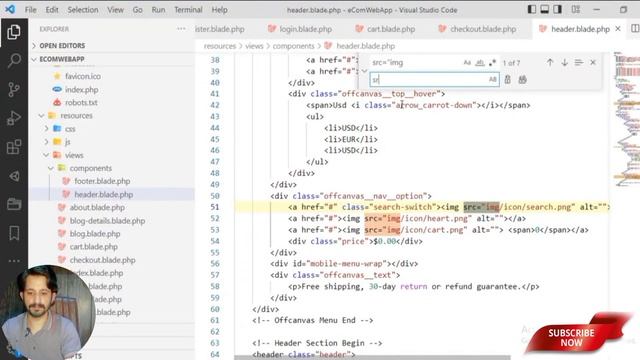Open blog-details.blade.php in explorer
The width and height of the screenshot is (640, 360).
coord(107,220)
